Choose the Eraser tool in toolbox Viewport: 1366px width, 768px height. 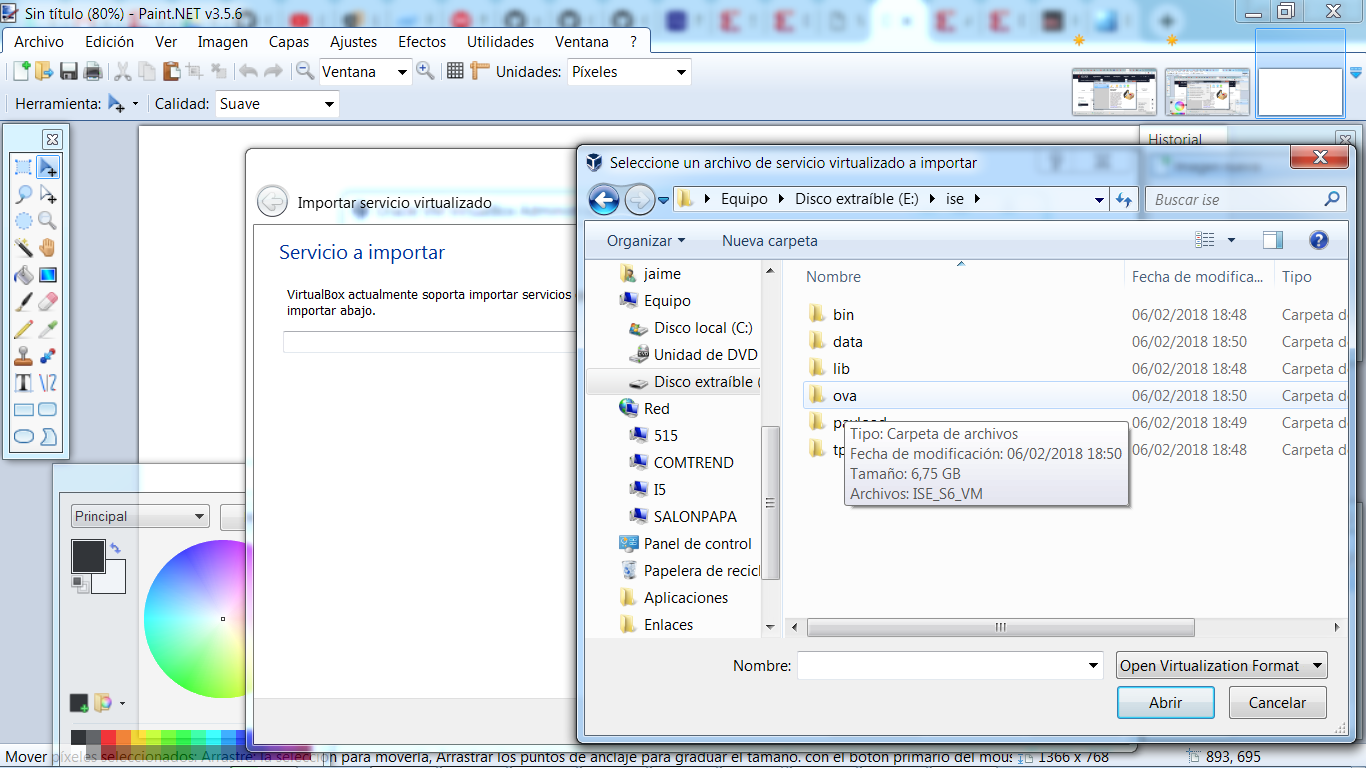(47, 301)
